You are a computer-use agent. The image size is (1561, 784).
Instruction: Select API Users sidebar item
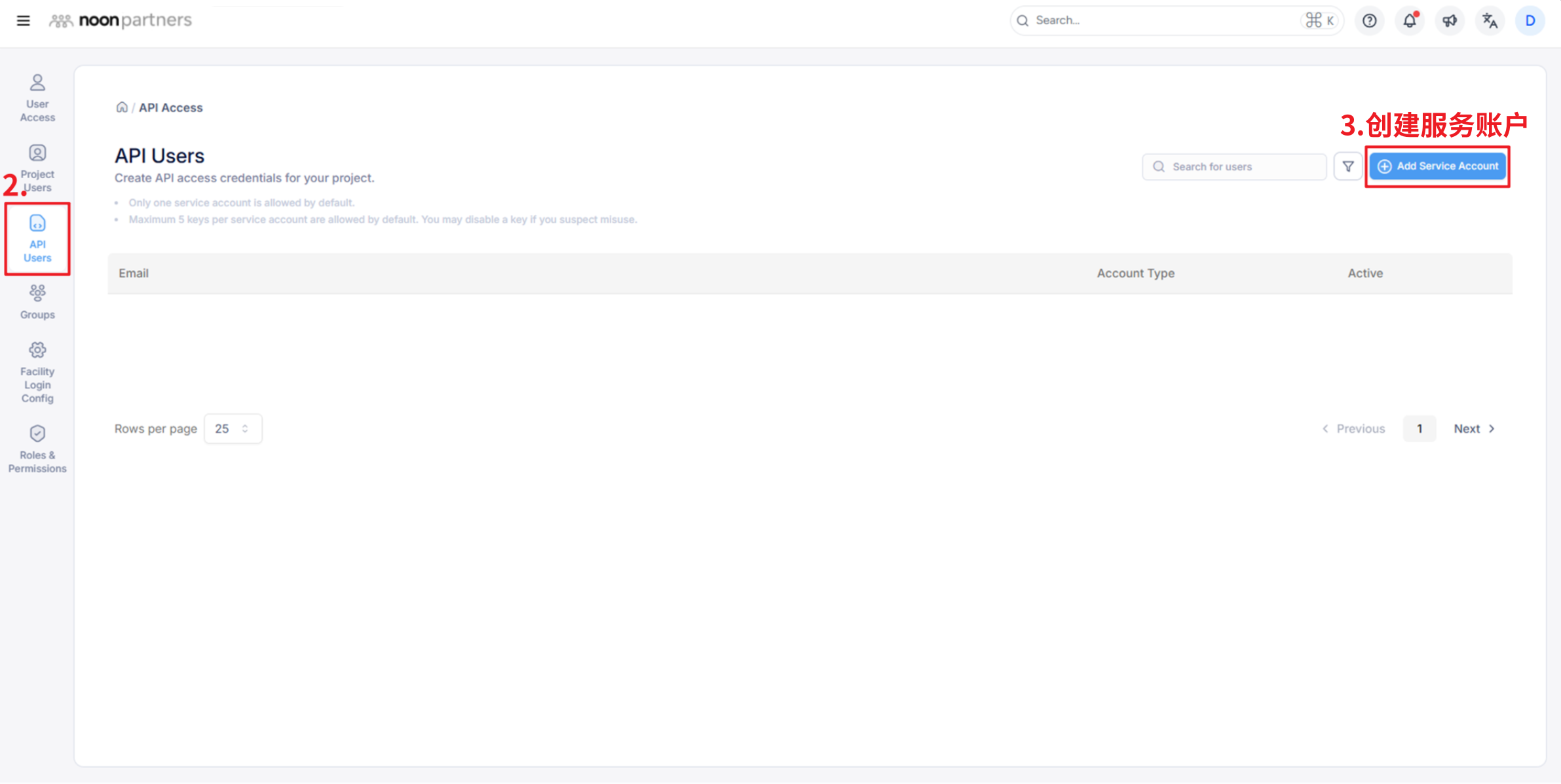pos(37,238)
